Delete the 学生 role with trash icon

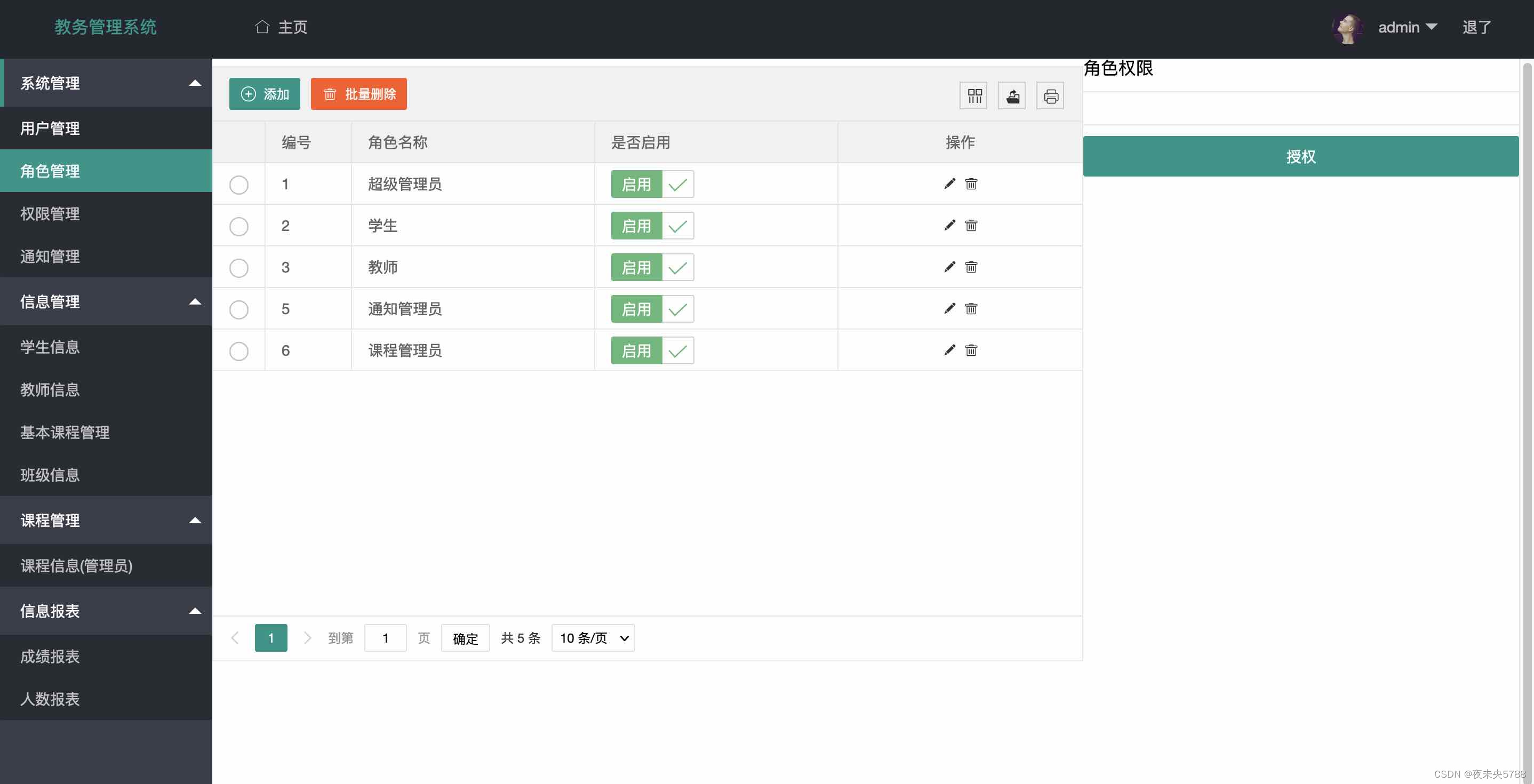pyautogui.click(x=971, y=225)
